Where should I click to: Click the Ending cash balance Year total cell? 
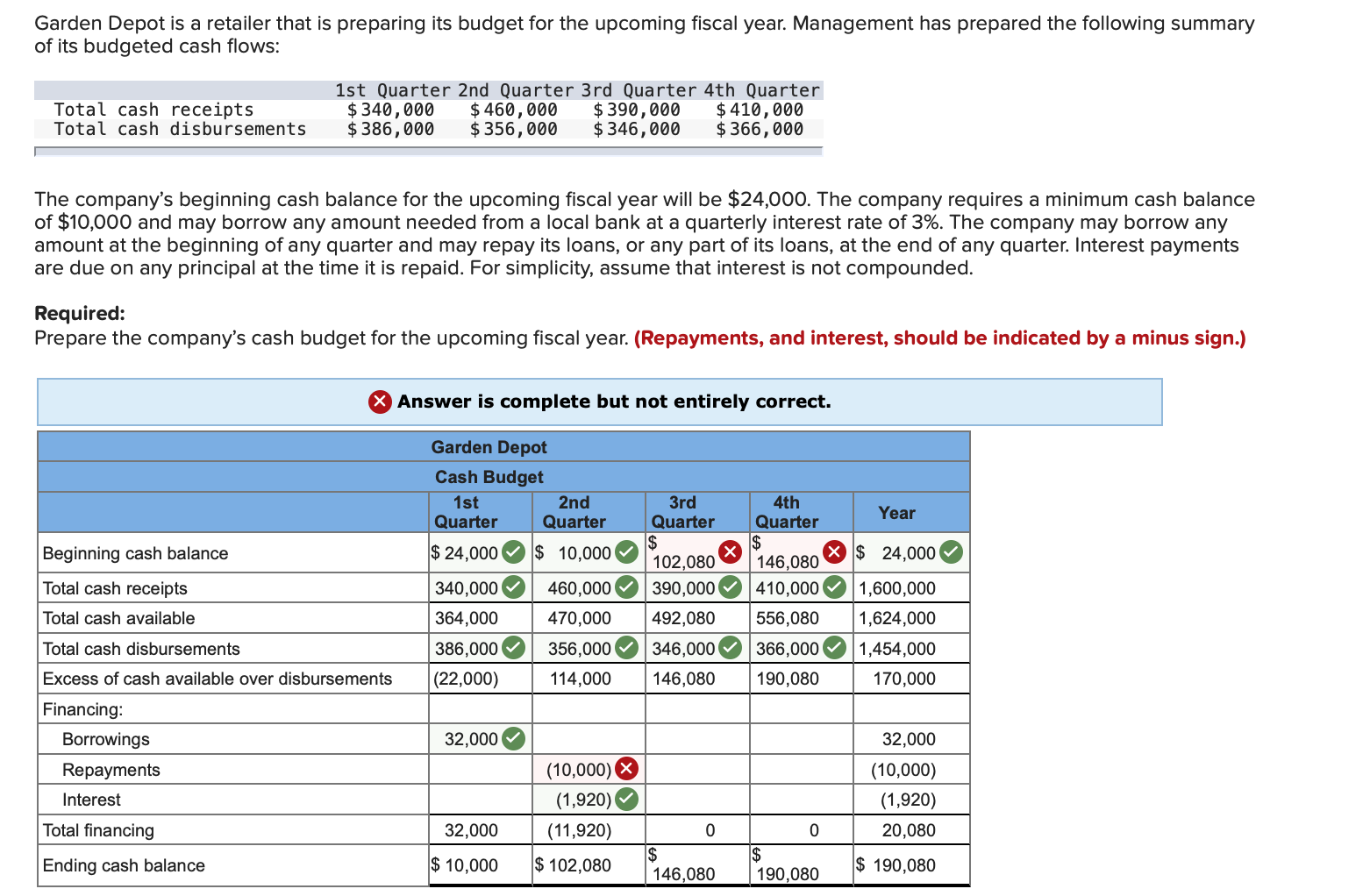911,865
